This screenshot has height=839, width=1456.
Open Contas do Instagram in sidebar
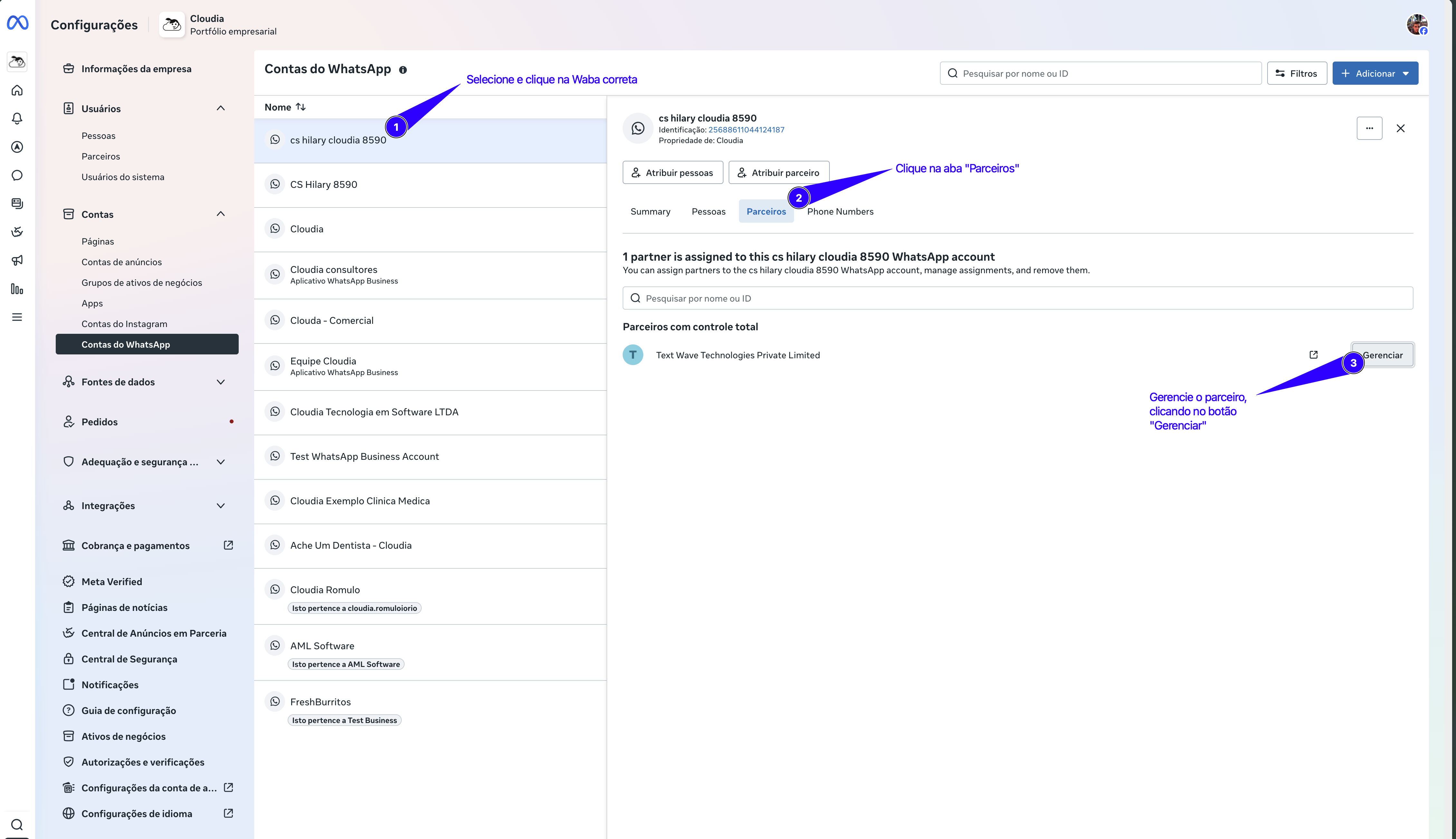point(124,324)
